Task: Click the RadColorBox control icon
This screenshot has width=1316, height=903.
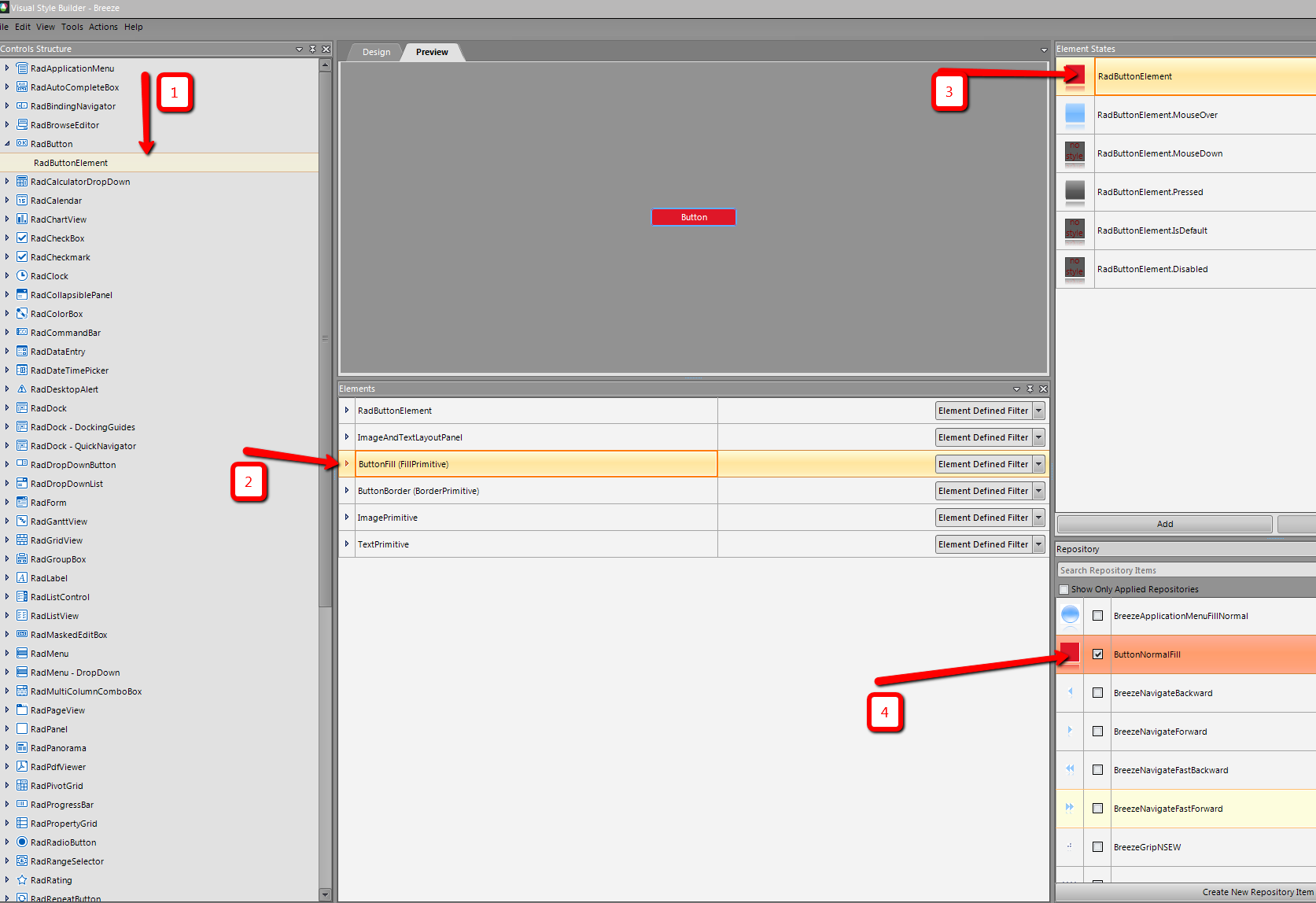Action: click(x=22, y=314)
